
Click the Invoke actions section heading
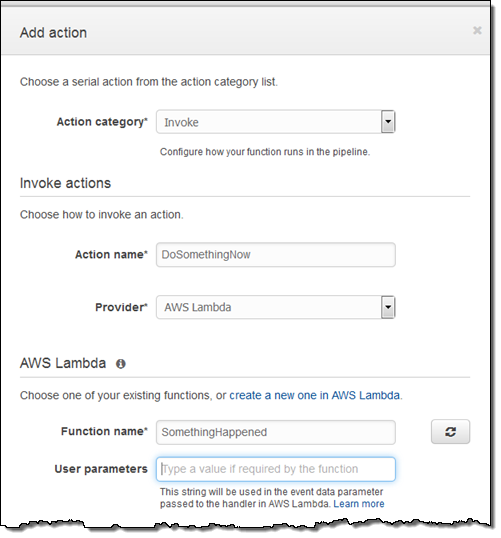pos(65,183)
